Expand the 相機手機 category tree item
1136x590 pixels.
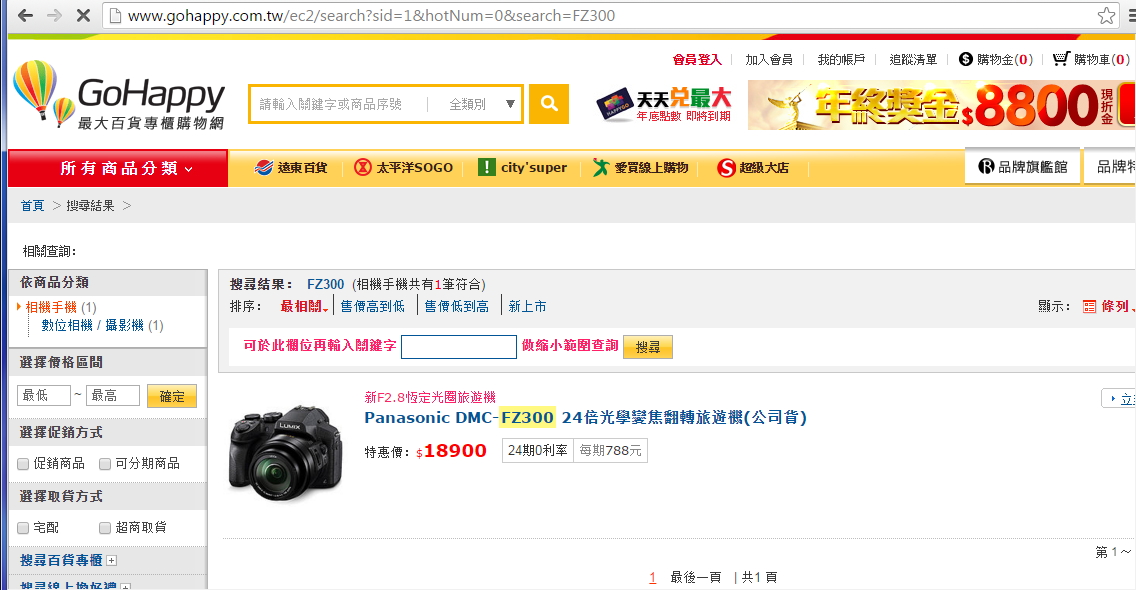coord(51,307)
